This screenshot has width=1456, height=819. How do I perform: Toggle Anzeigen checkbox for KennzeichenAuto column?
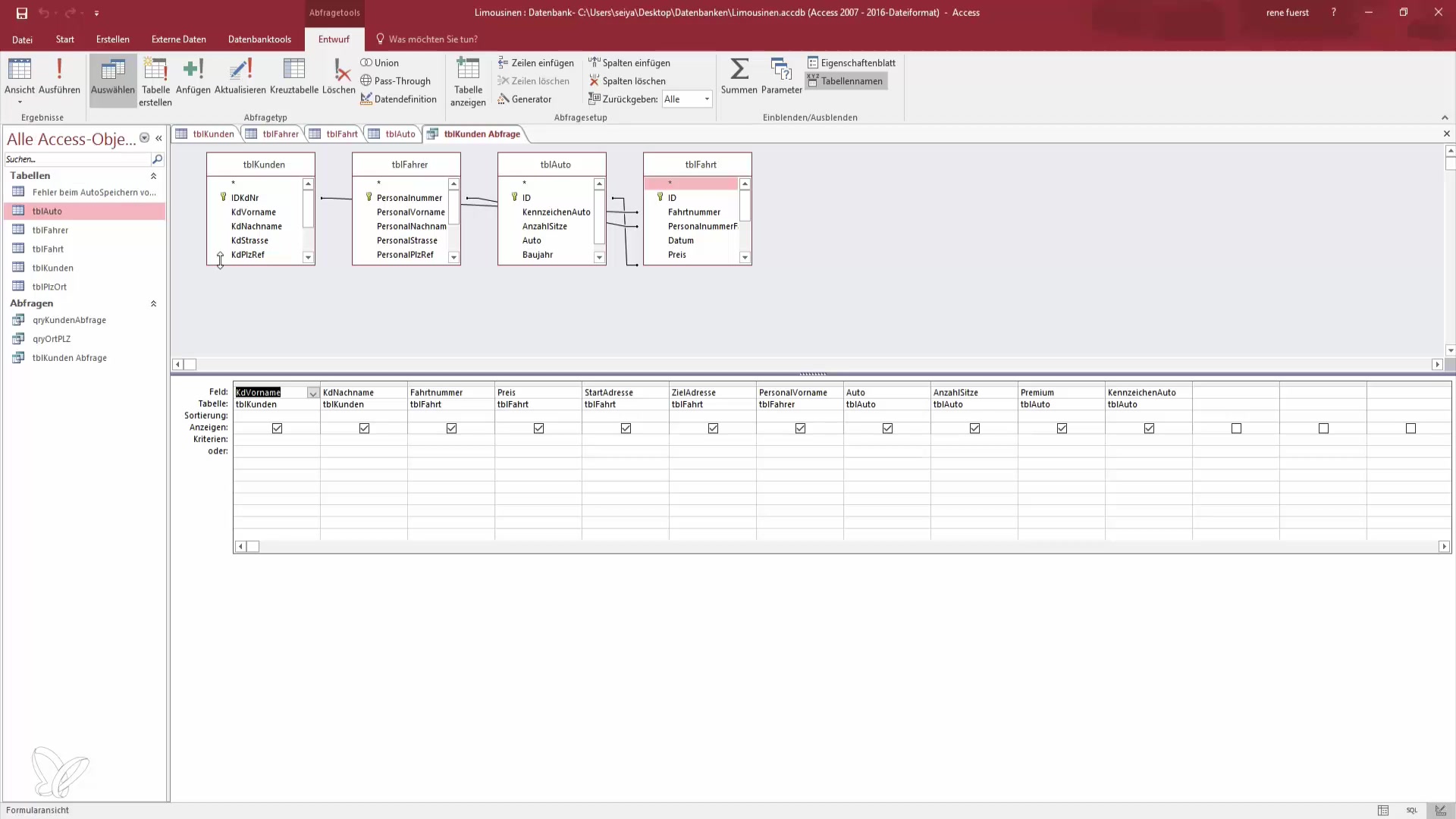(x=1149, y=428)
